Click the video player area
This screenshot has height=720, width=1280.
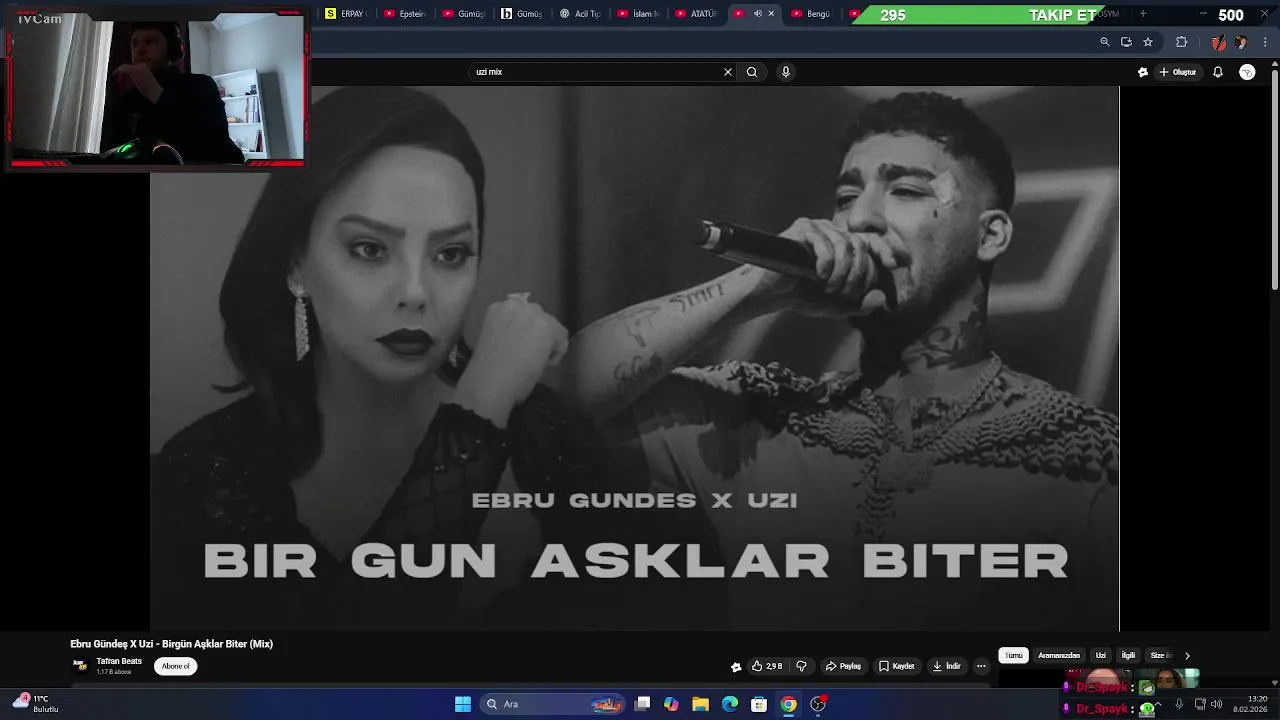click(634, 358)
